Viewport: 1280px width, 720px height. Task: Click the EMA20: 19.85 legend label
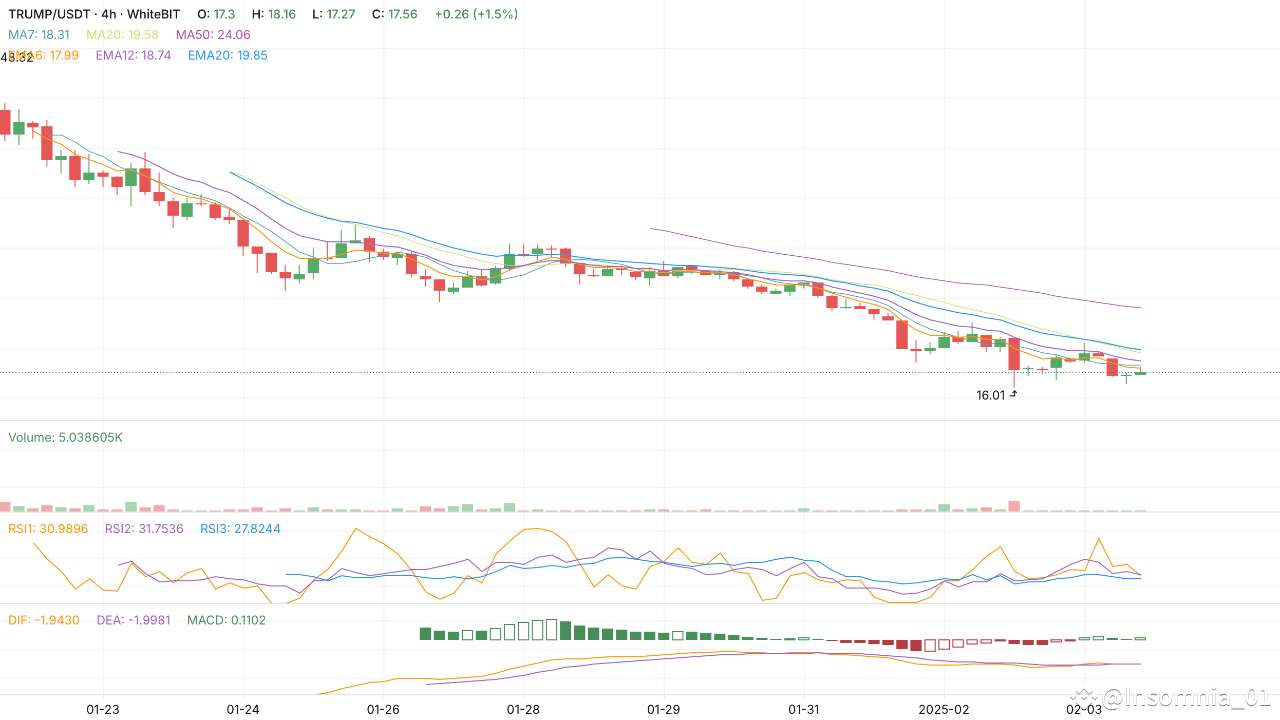tap(228, 55)
